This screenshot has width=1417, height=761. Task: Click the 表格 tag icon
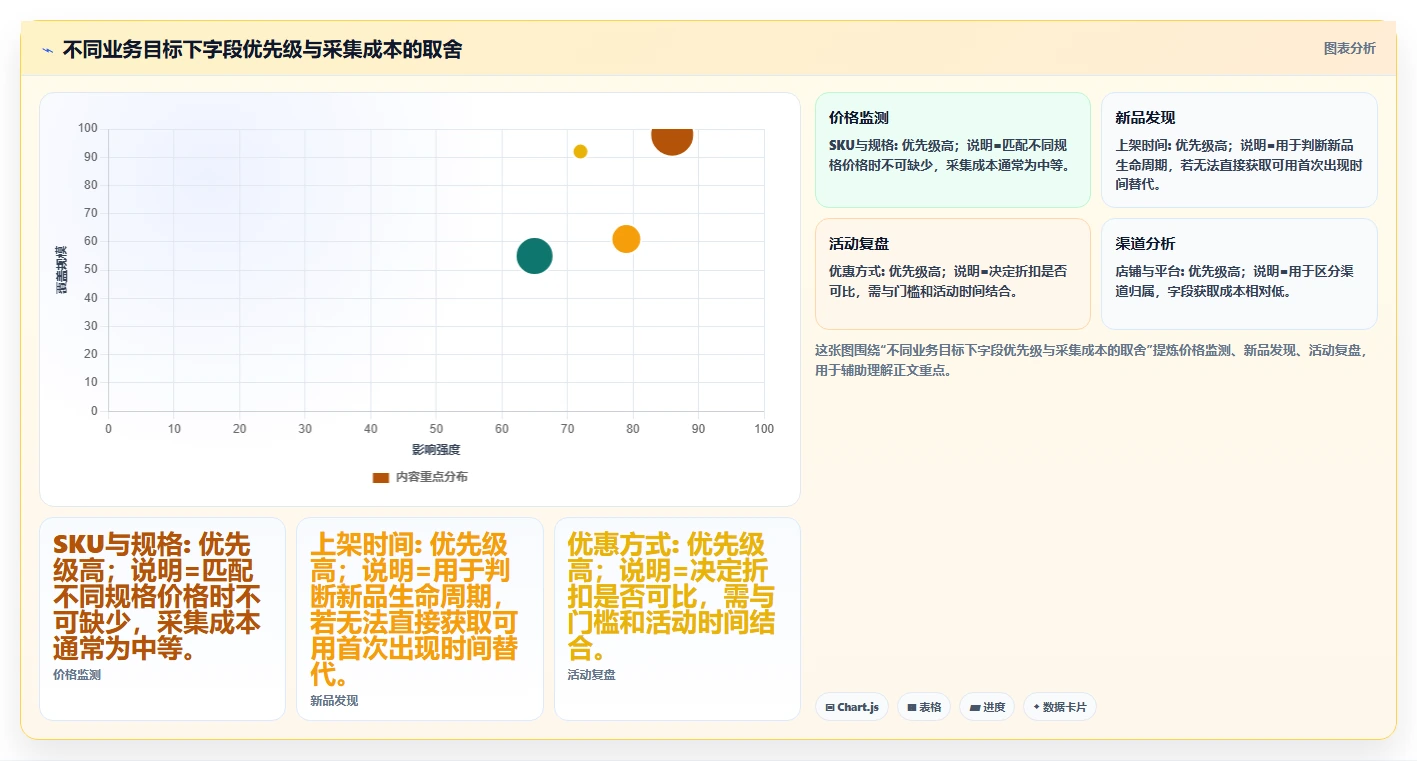pos(911,707)
